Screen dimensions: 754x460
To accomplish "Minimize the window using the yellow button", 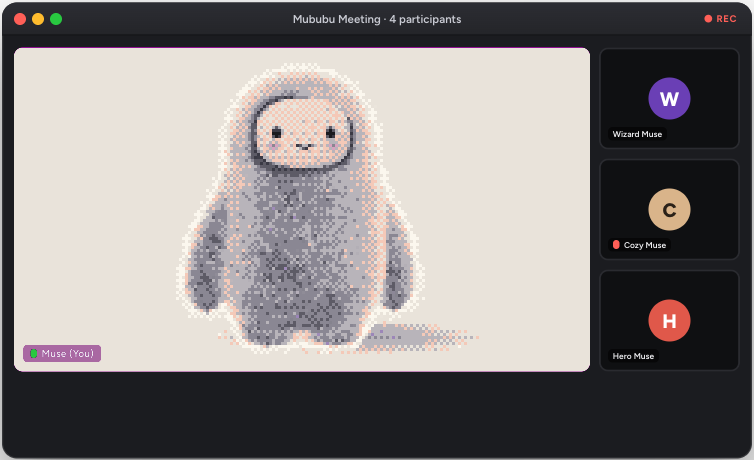I will (x=38, y=19).
